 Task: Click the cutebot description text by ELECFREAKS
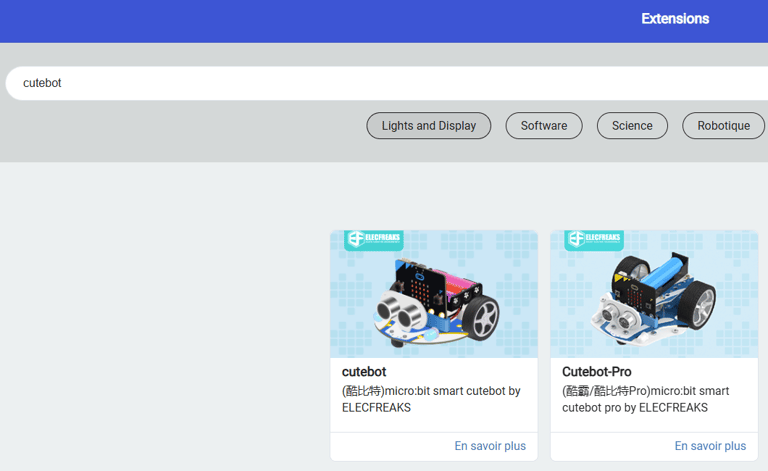(431, 399)
